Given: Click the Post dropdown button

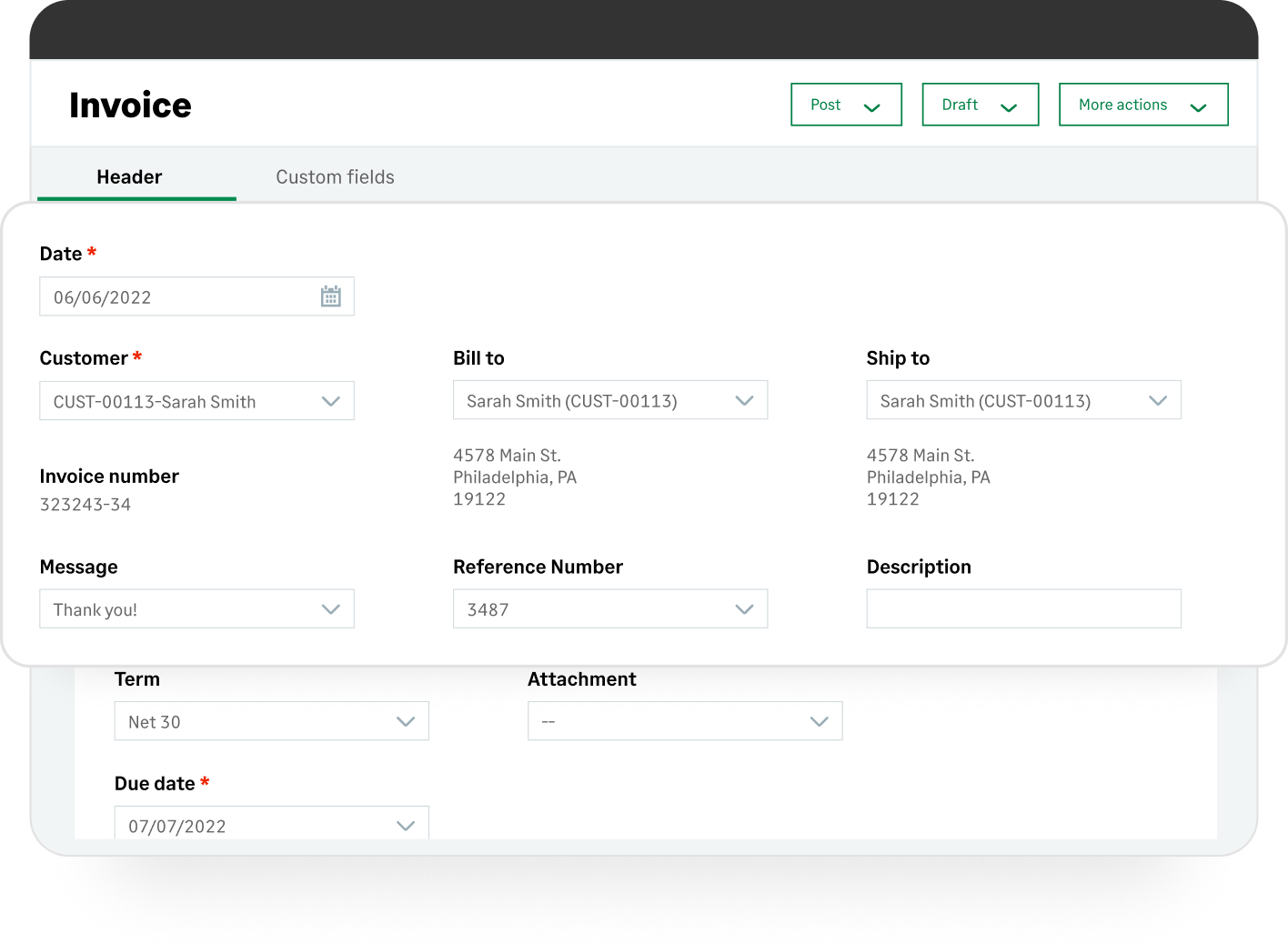Looking at the screenshot, I should click(x=845, y=105).
